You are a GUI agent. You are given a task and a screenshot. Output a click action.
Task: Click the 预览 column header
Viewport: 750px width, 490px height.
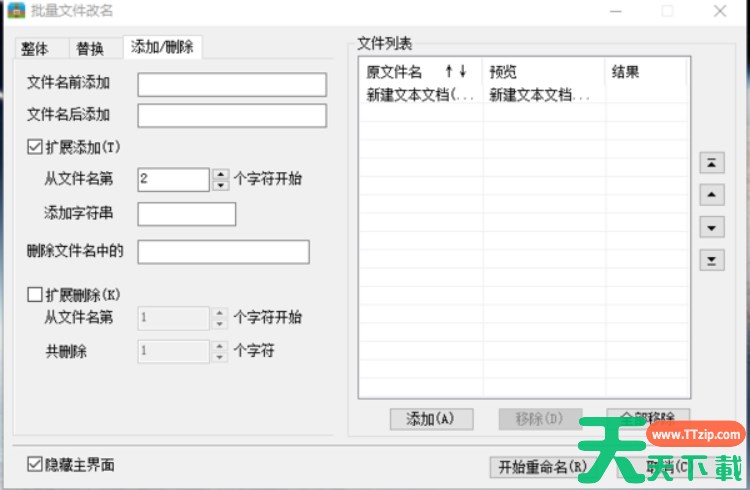(x=543, y=72)
